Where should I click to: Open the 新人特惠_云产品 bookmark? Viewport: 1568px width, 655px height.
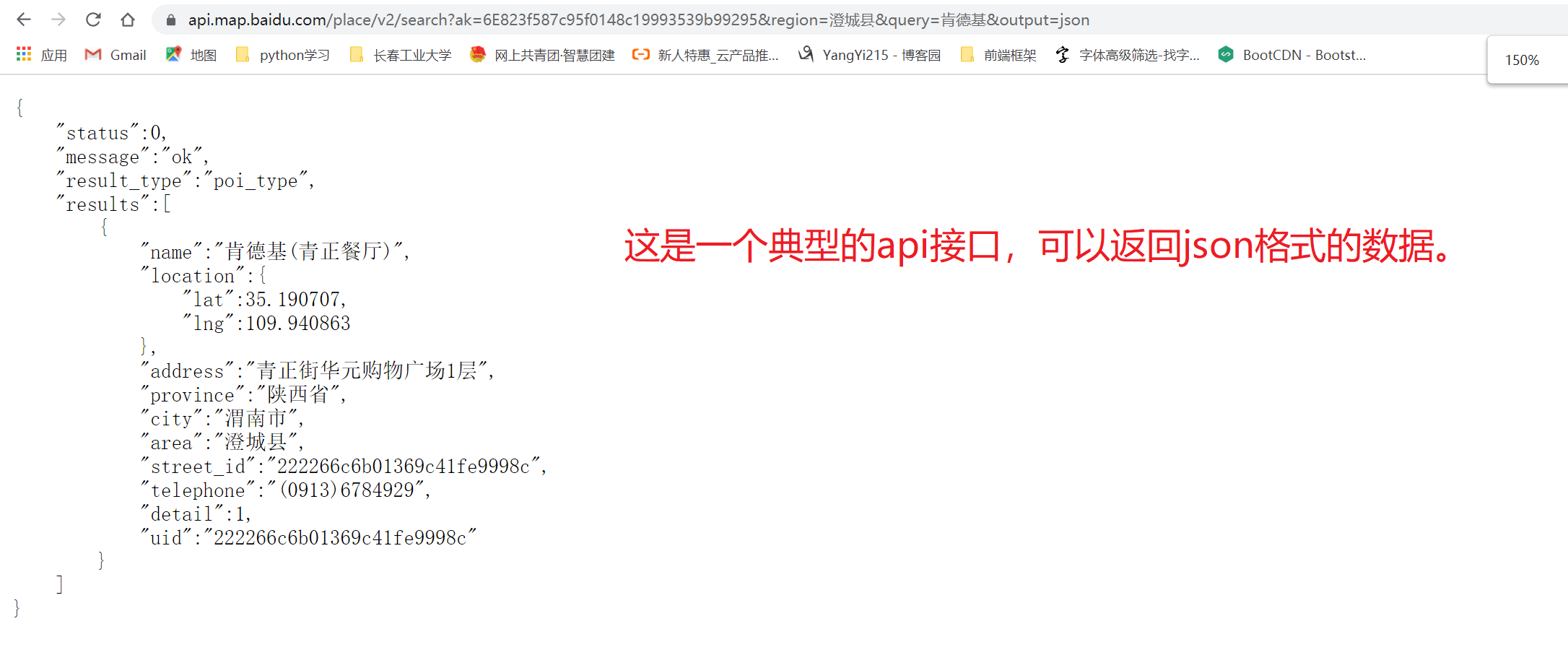click(705, 55)
